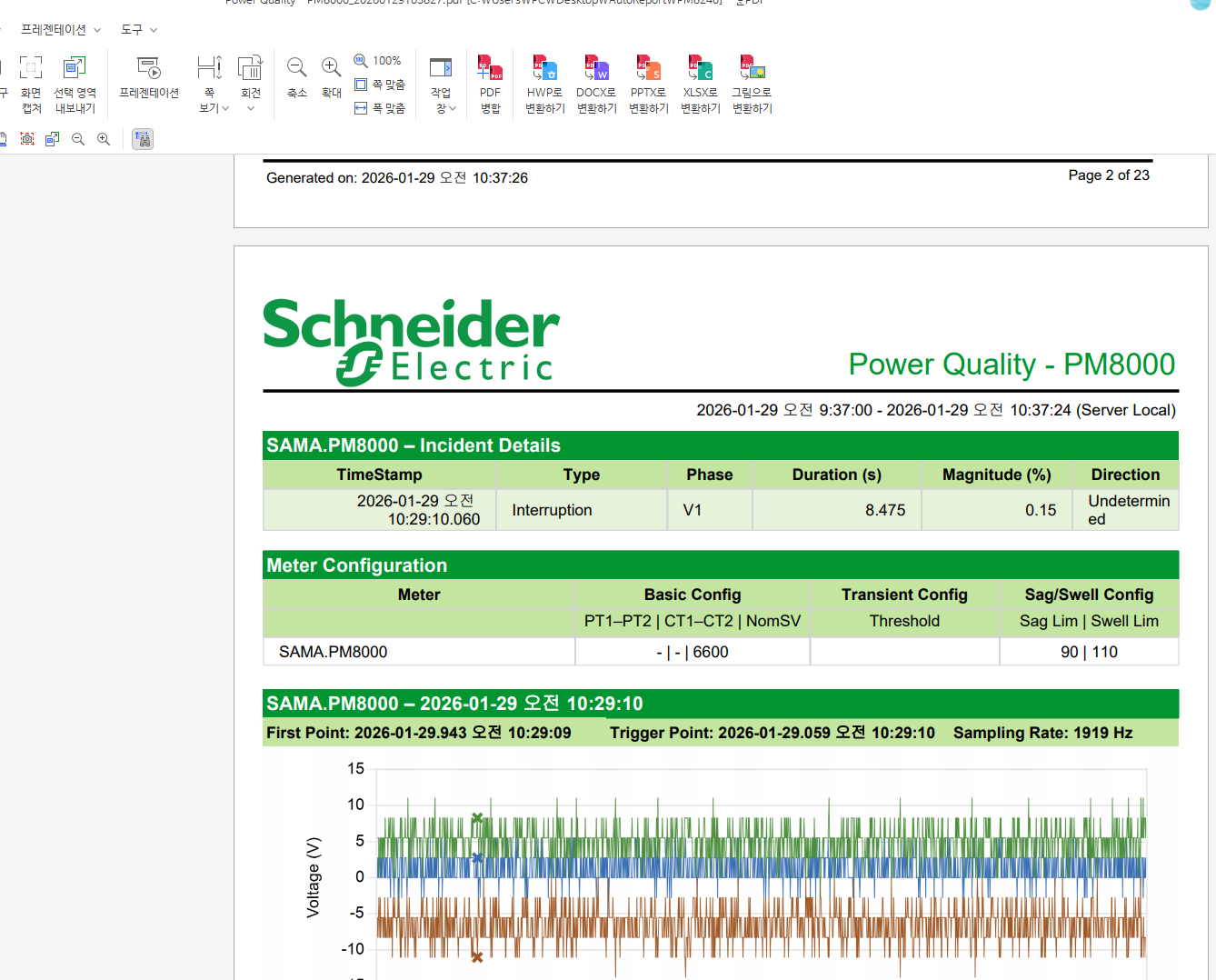This screenshot has height=980, width=1216.
Task: Click the 확대 zoom in magnifier
Action: point(332,77)
